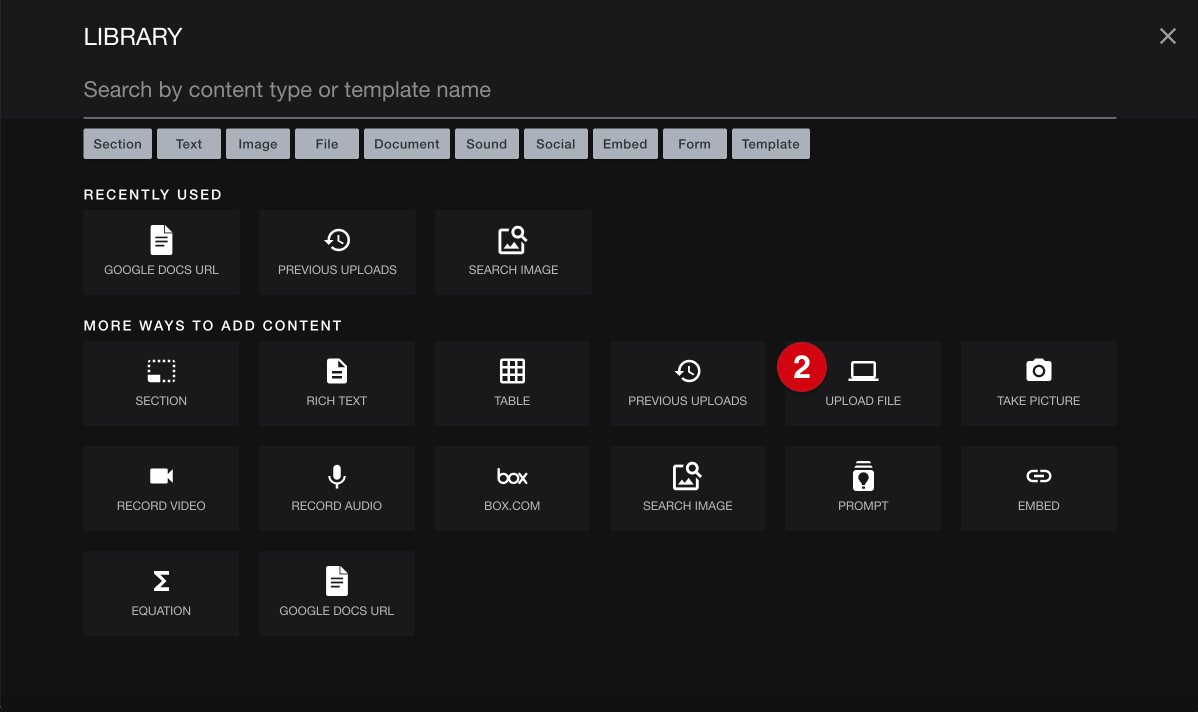Filter library by Document

[x=406, y=144]
